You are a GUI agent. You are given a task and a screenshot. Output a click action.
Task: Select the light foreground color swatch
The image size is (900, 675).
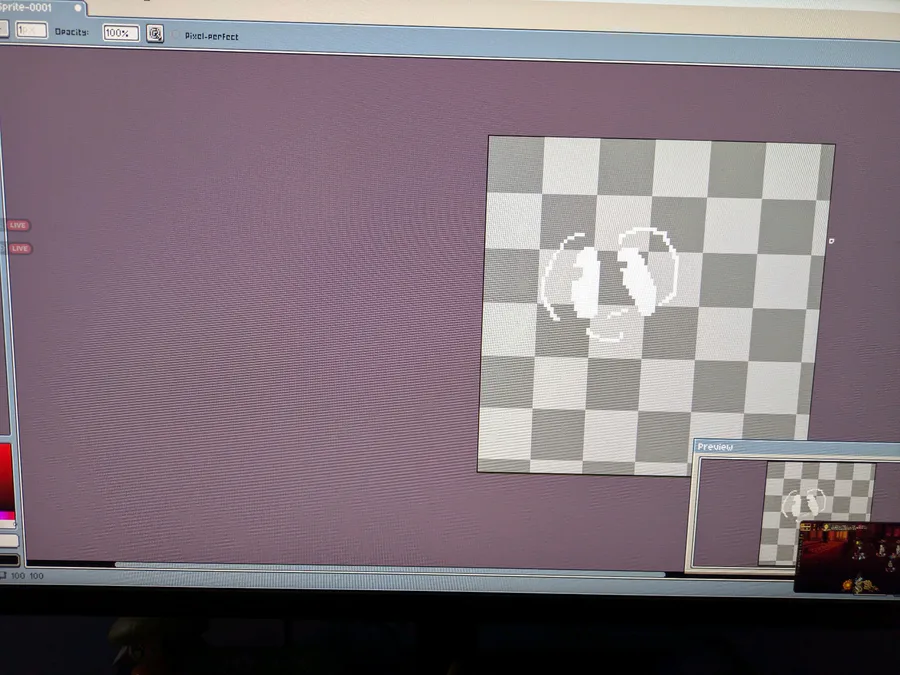pos(9,541)
